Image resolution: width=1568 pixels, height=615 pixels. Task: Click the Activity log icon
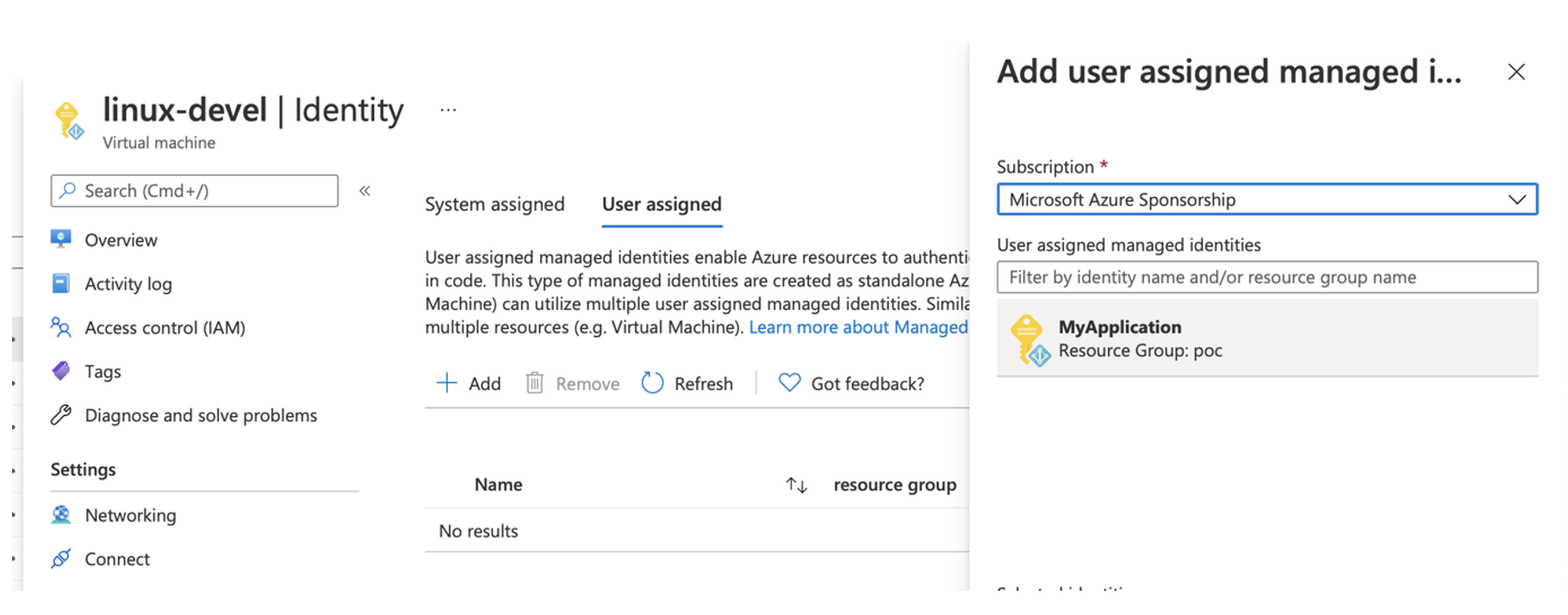click(x=60, y=283)
